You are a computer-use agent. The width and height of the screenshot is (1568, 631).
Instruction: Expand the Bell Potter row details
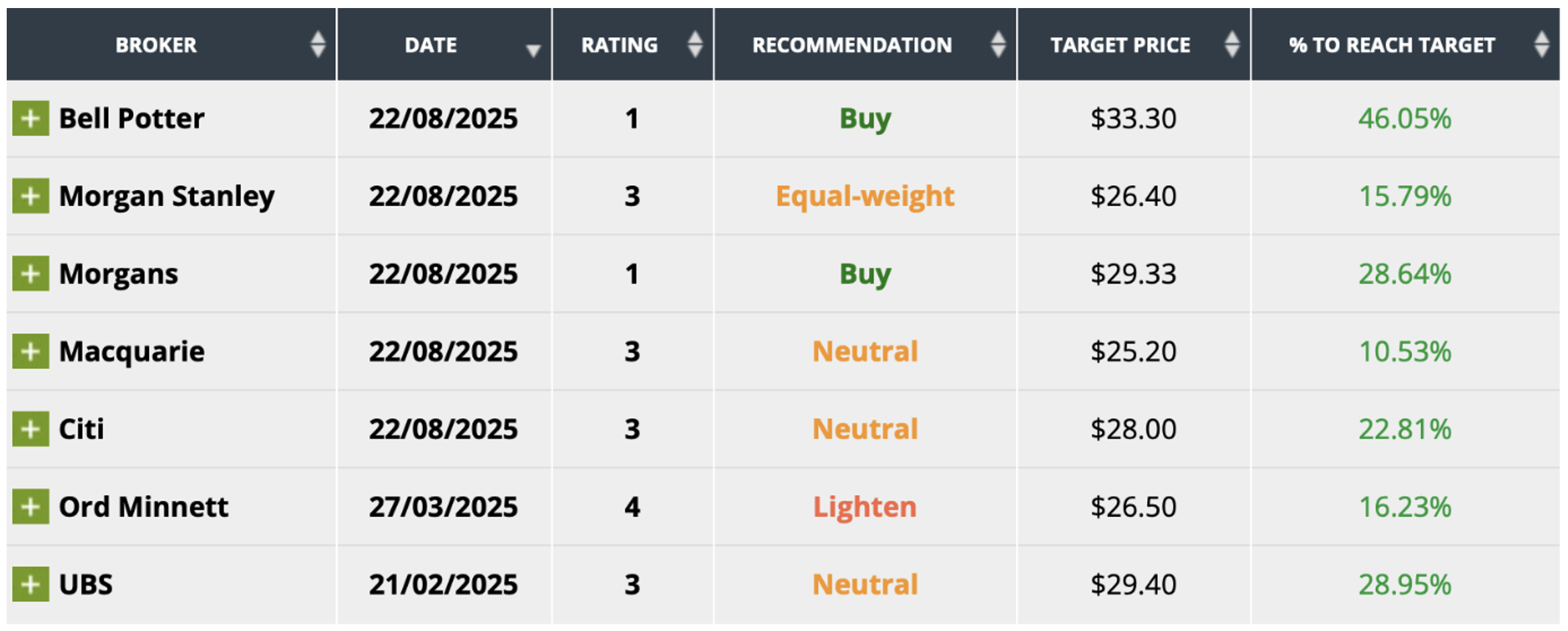[30, 119]
